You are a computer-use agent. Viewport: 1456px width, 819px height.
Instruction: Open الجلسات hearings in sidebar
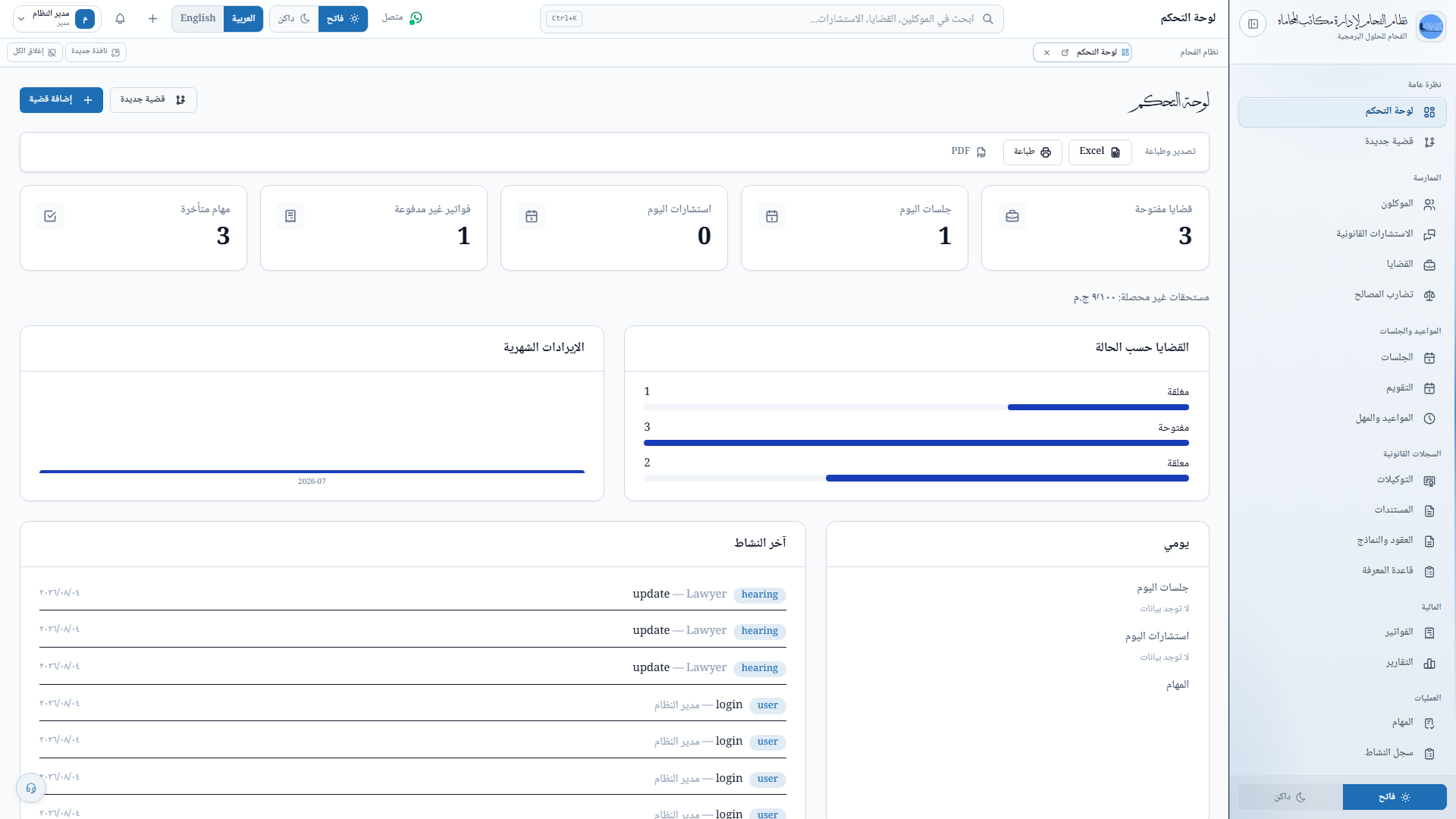tap(1342, 357)
